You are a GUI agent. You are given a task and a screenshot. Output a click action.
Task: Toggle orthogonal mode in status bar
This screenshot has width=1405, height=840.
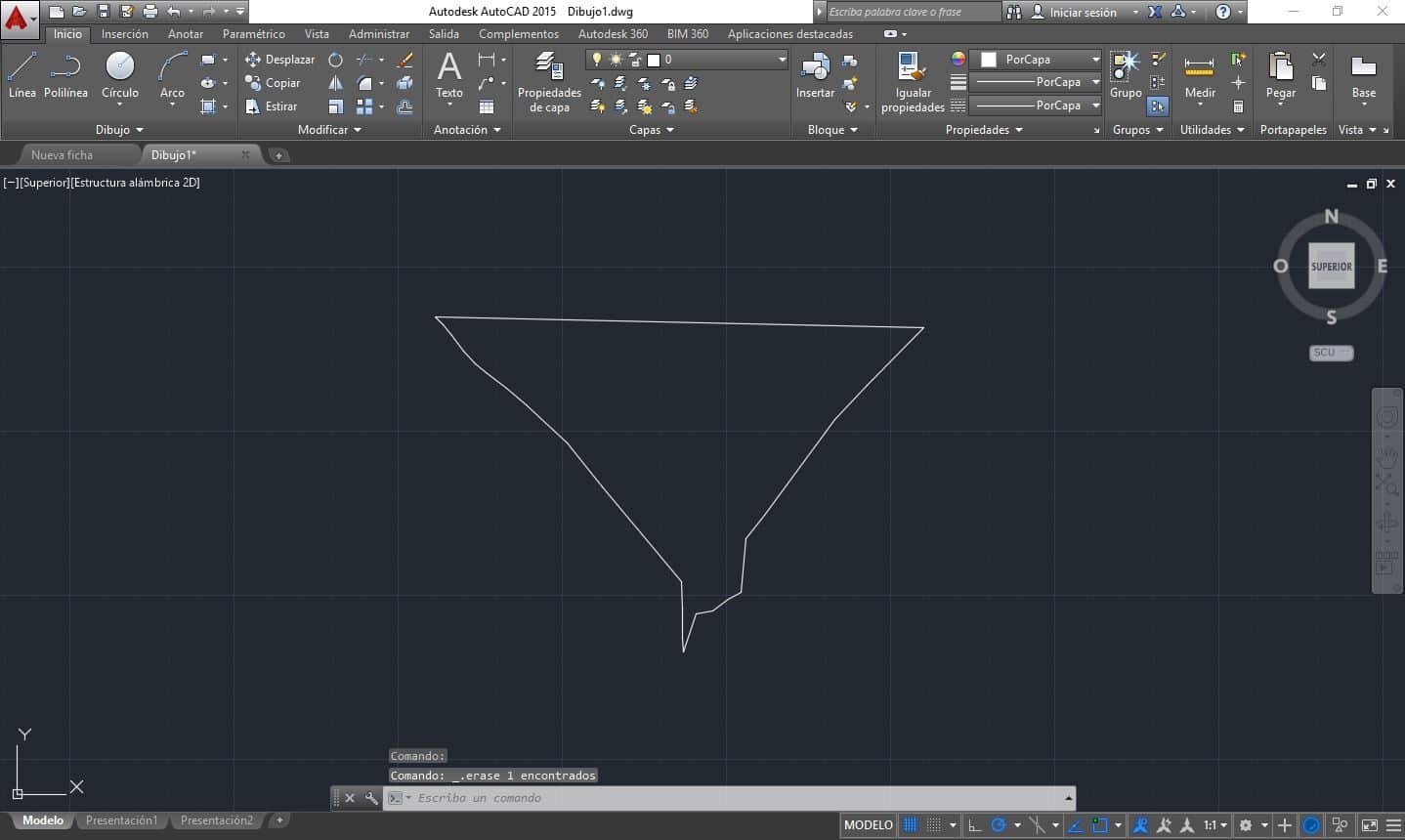[974, 825]
